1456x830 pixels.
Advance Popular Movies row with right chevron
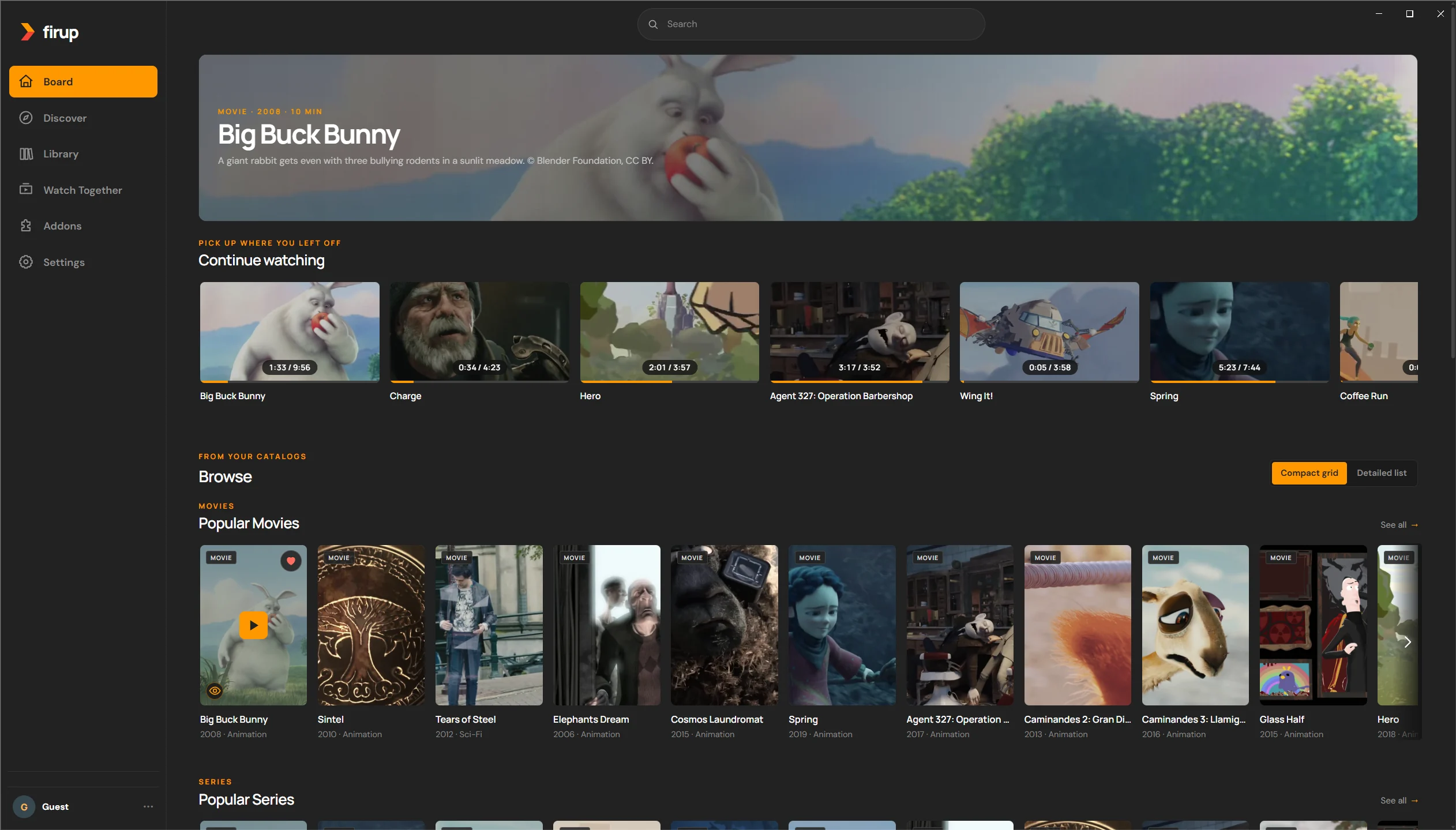click(x=1407, y=642)
